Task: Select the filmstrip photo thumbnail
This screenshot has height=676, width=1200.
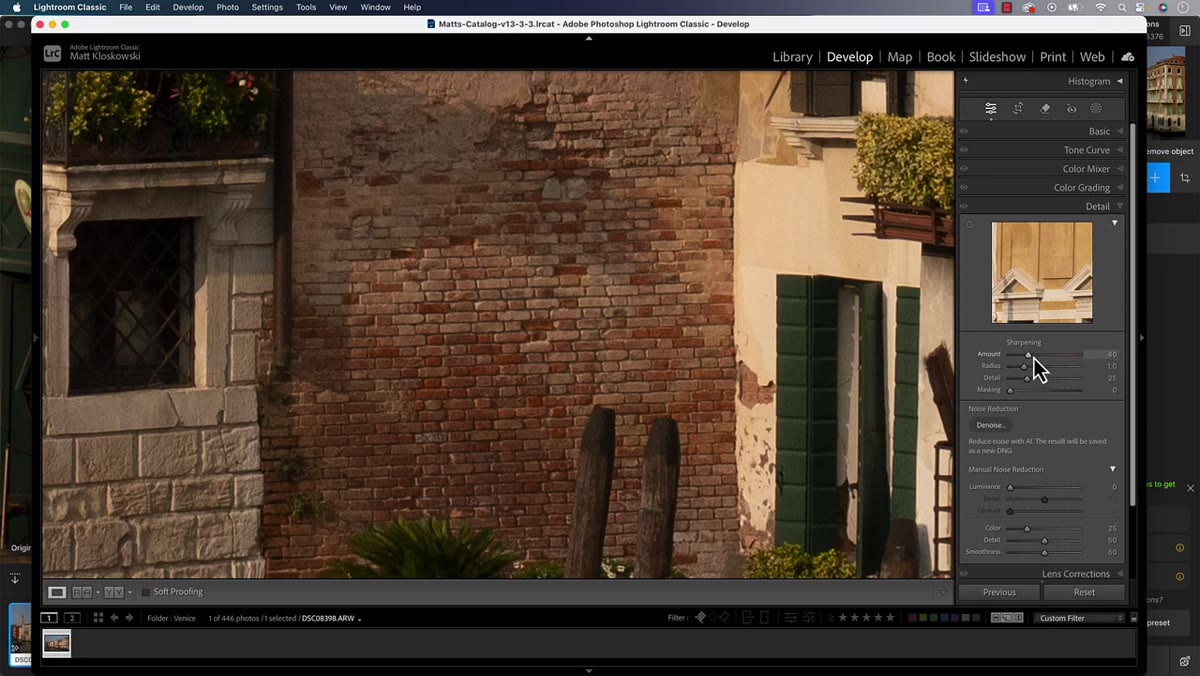Action: pos(57,643)
